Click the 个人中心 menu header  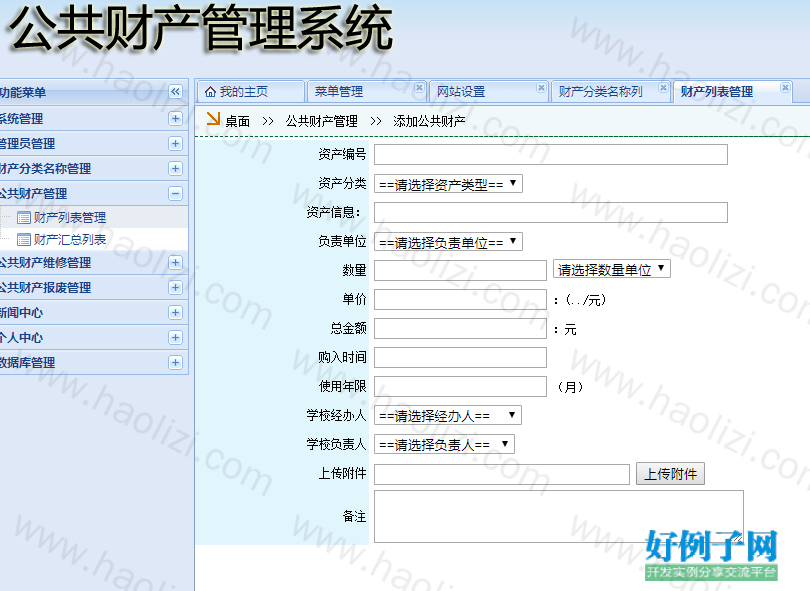coord(93,337)
